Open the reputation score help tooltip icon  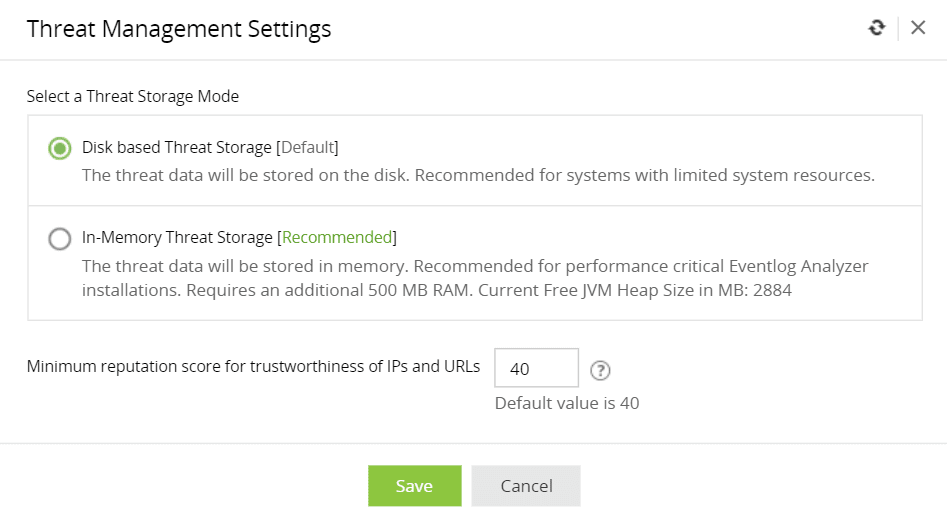600,371
